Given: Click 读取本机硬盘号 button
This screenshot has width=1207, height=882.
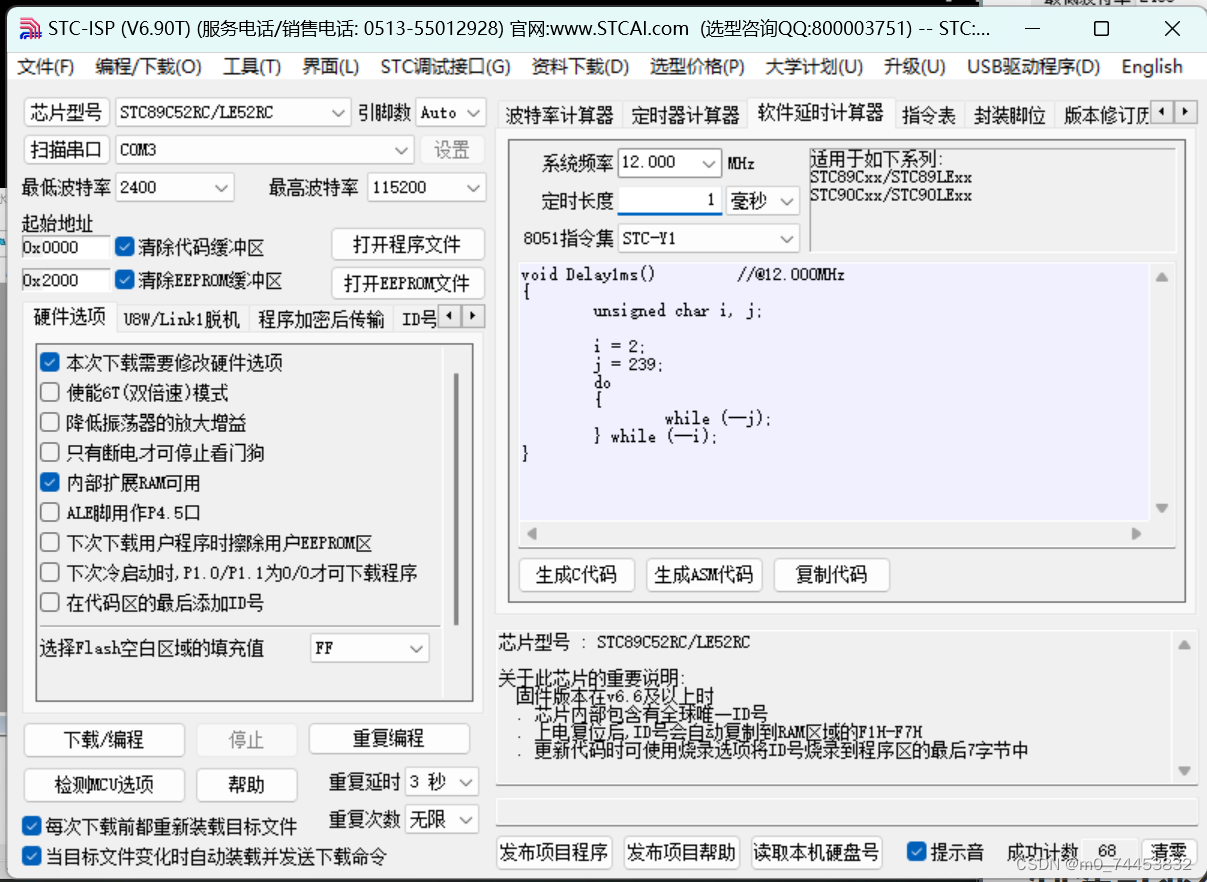Looking at the screenshot, I should tap(817, 853).
